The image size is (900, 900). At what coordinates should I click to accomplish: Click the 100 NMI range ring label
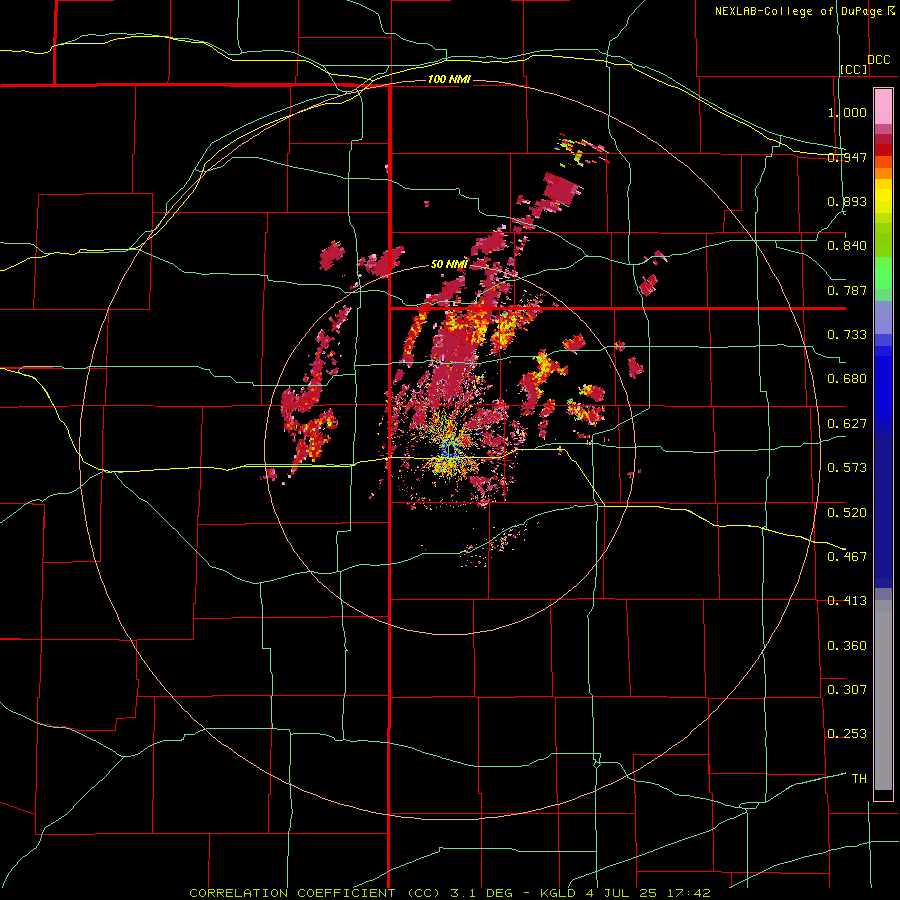[x=449, y=79]
